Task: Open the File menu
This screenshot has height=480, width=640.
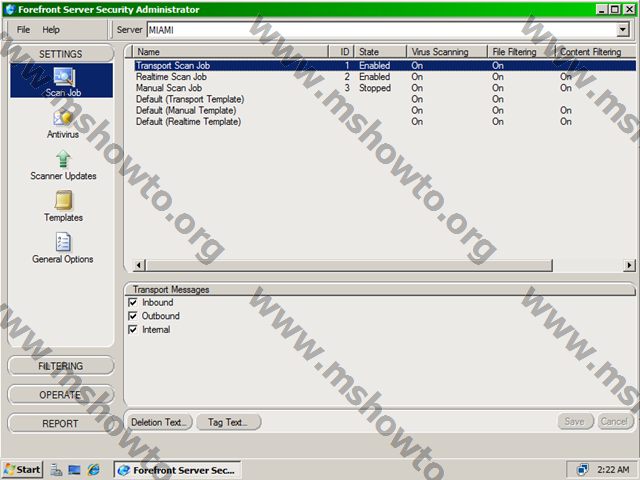Action: (23, 29)
